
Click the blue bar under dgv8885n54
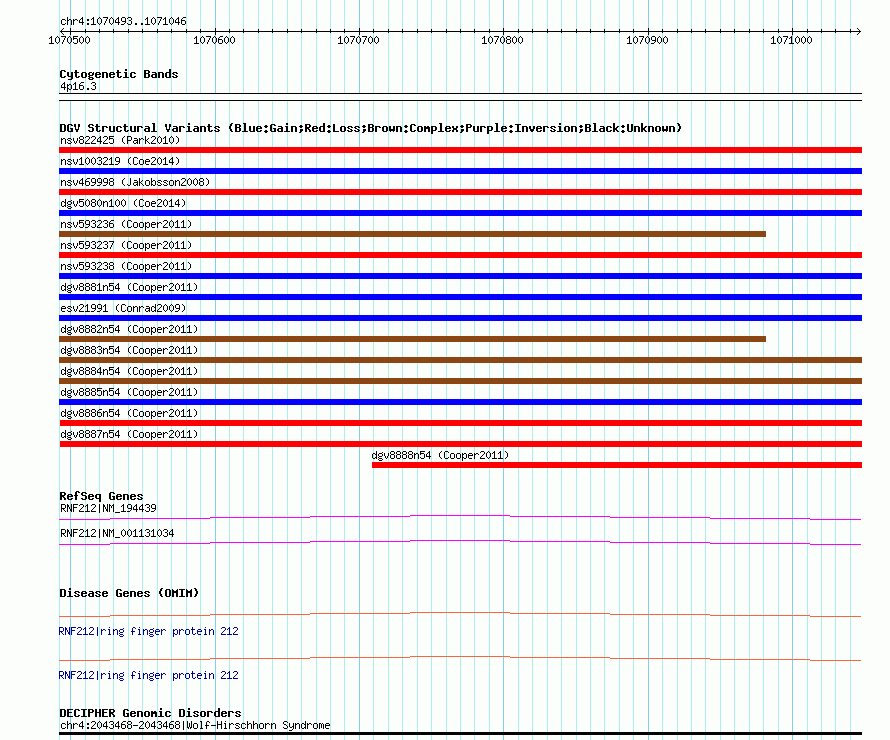460,402
